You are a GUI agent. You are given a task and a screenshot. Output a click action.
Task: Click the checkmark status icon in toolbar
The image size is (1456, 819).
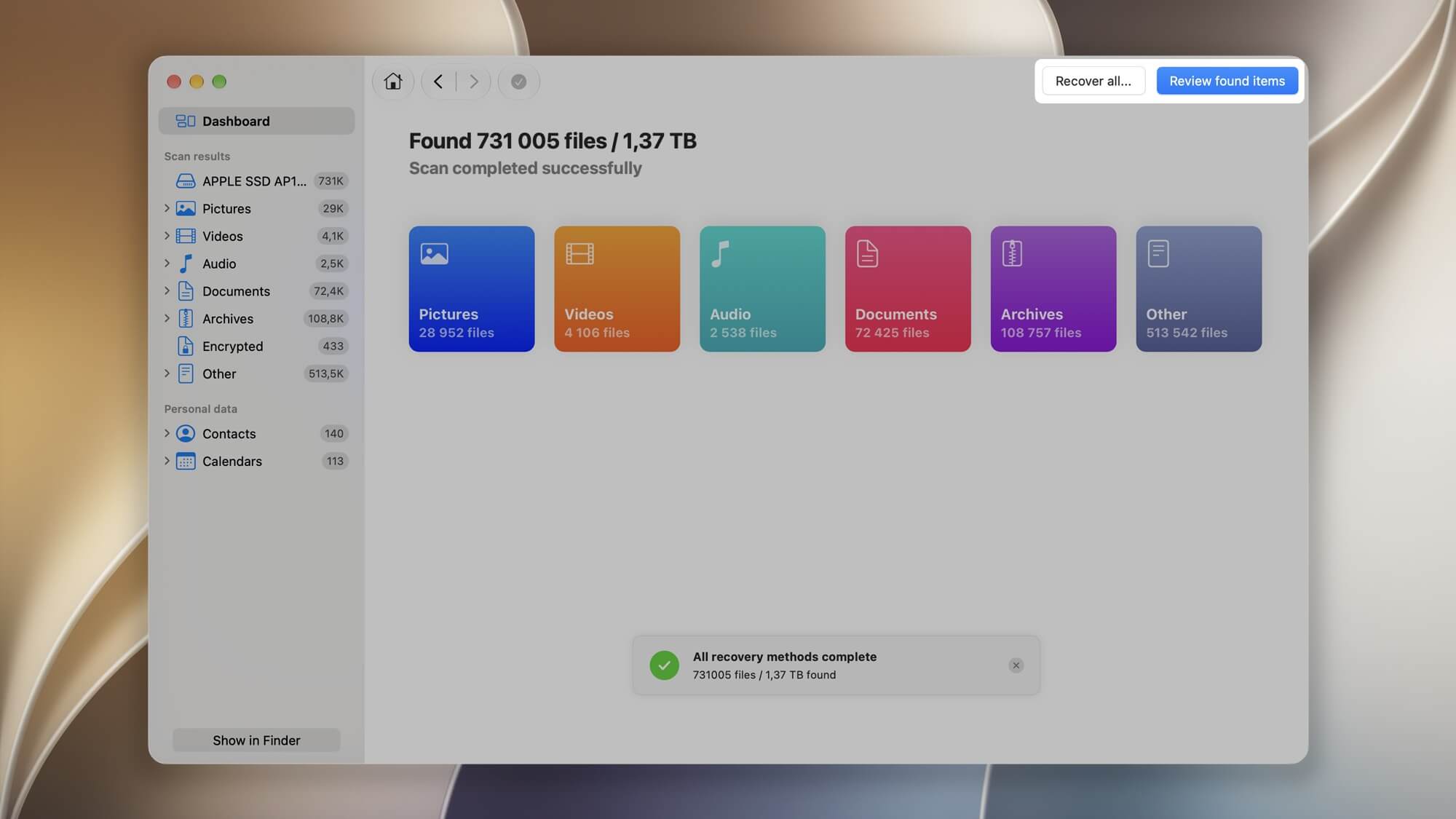518,82
